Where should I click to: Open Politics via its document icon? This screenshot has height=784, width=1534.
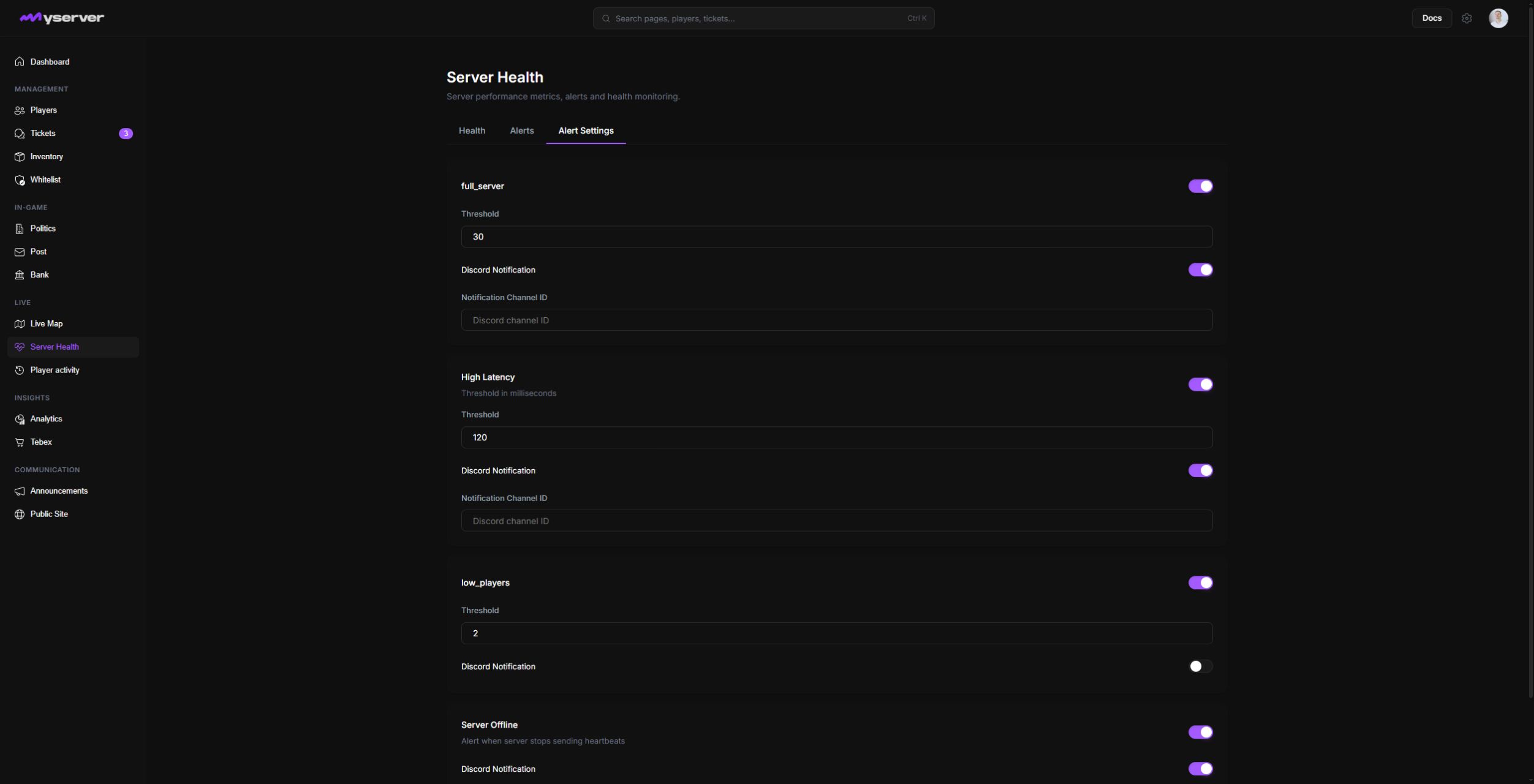pyautogui.click(x=20, y=228)
